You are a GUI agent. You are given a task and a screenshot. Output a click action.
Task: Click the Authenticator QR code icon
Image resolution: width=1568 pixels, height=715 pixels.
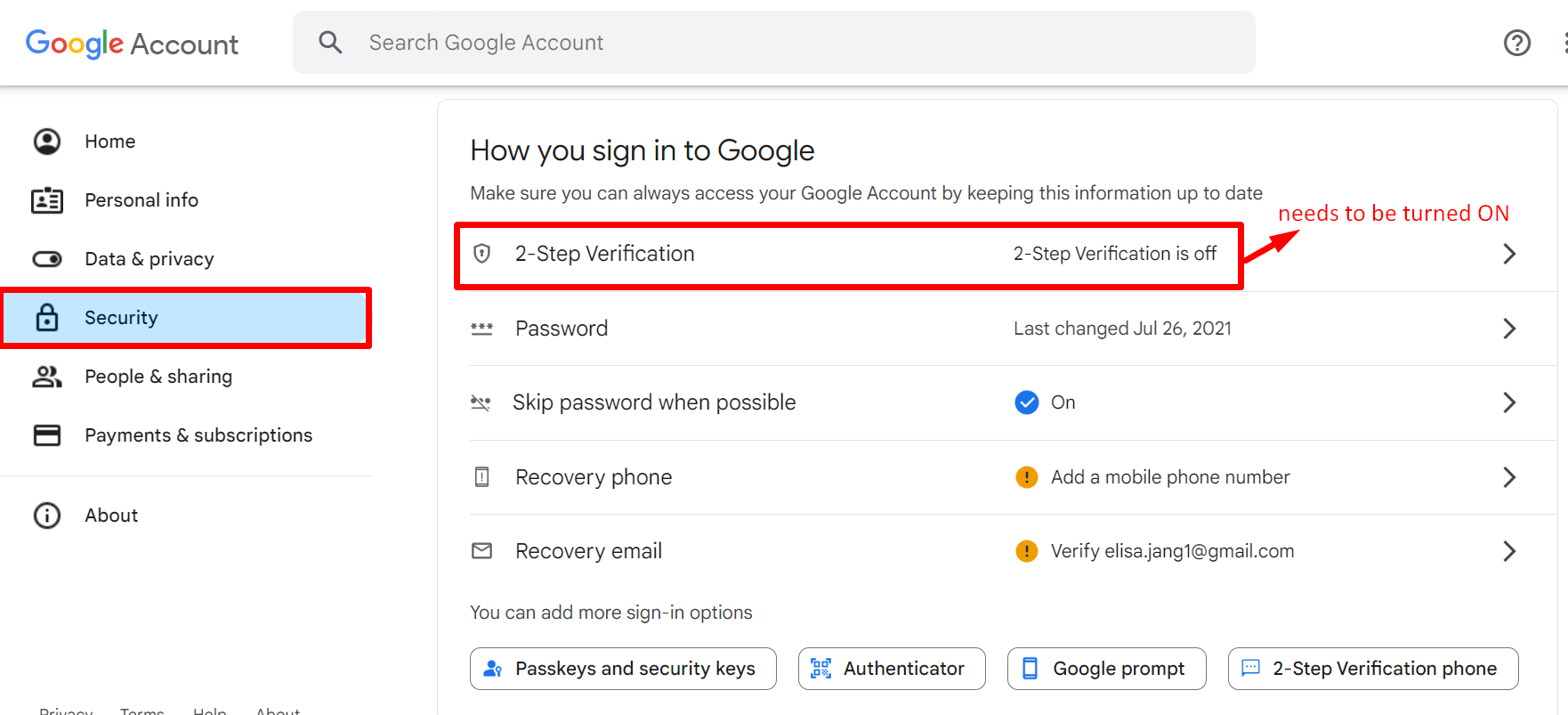tap(820, 669)
